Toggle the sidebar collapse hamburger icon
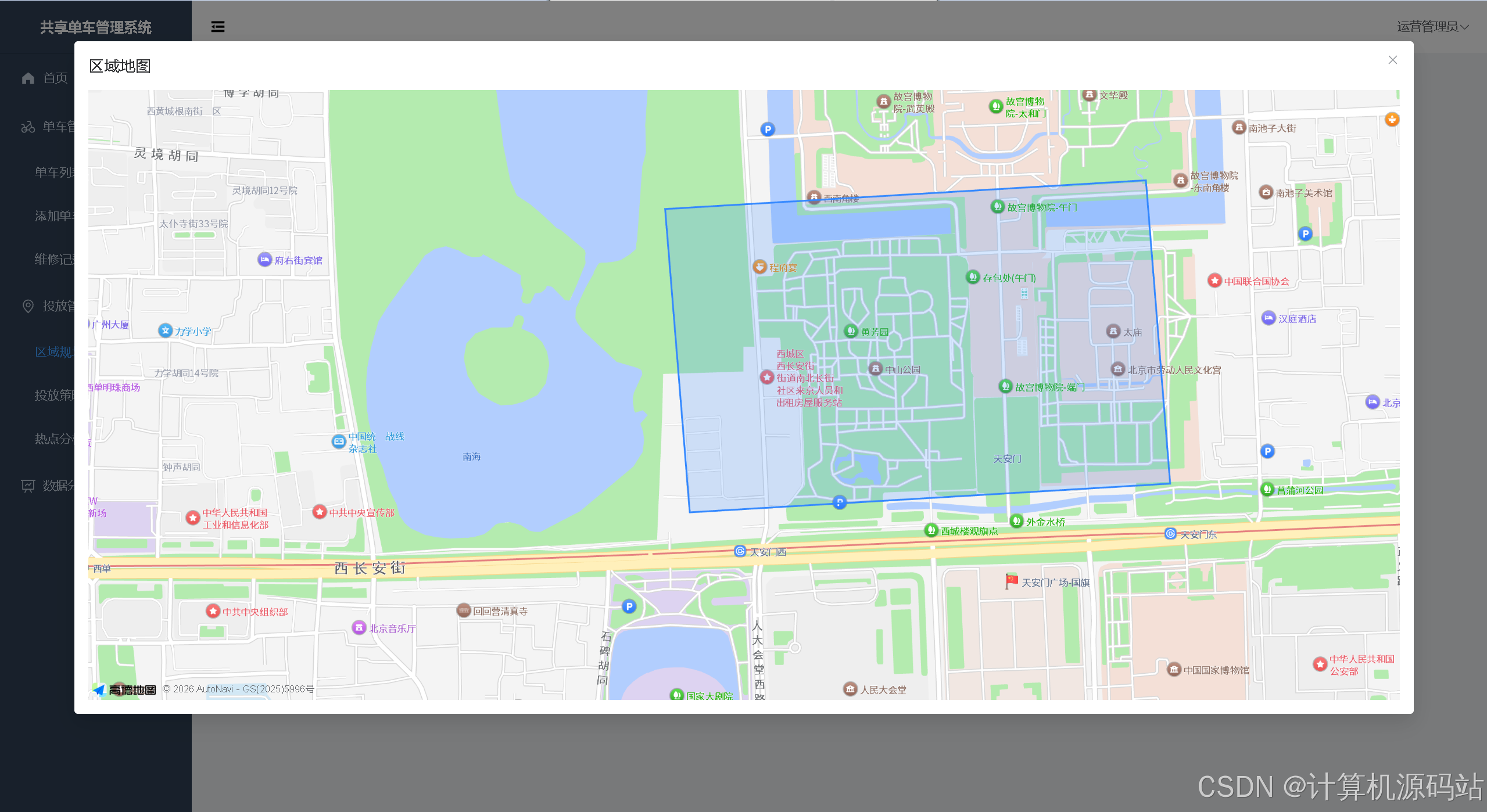The height and width of the screenshot is (812, 1487). pos(217,27)
